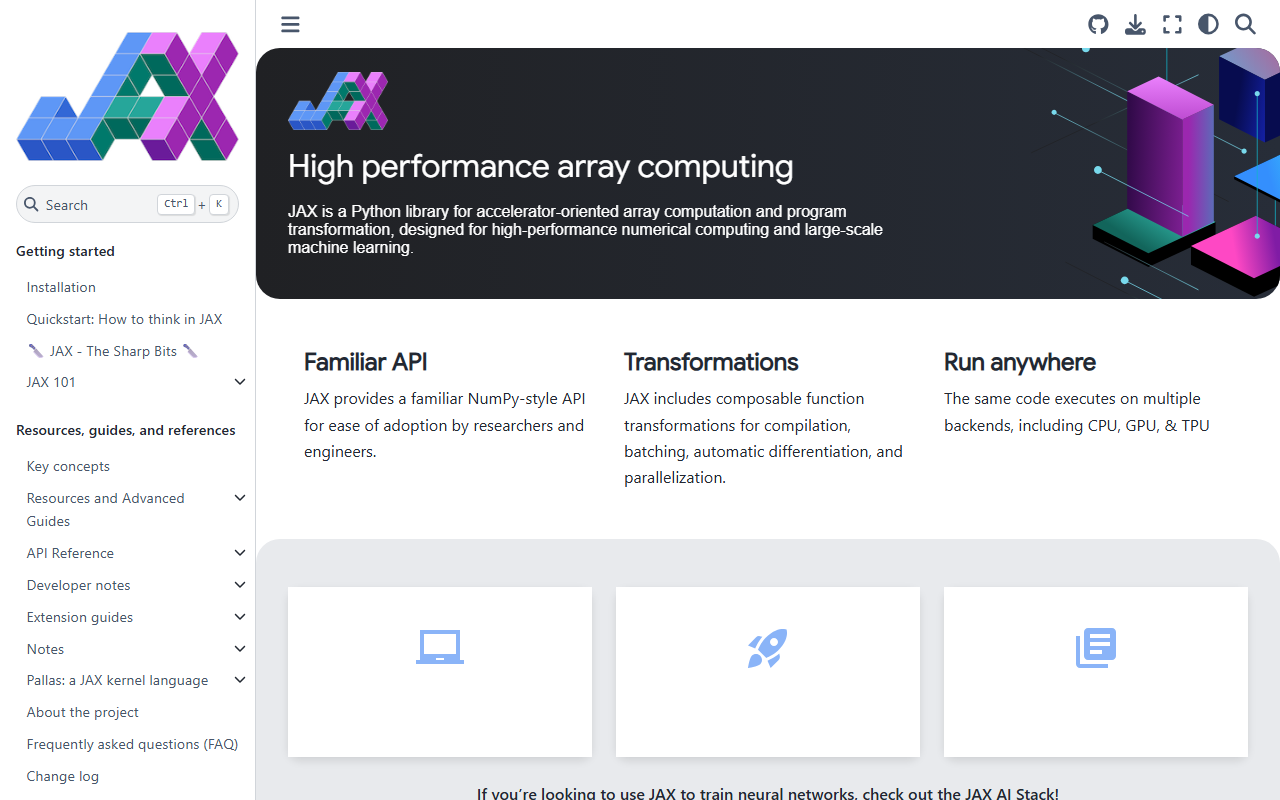Toggle the sidebar hamburger menu
The width and height of the screenshot is (1280, 800).
tap(290, 24)
